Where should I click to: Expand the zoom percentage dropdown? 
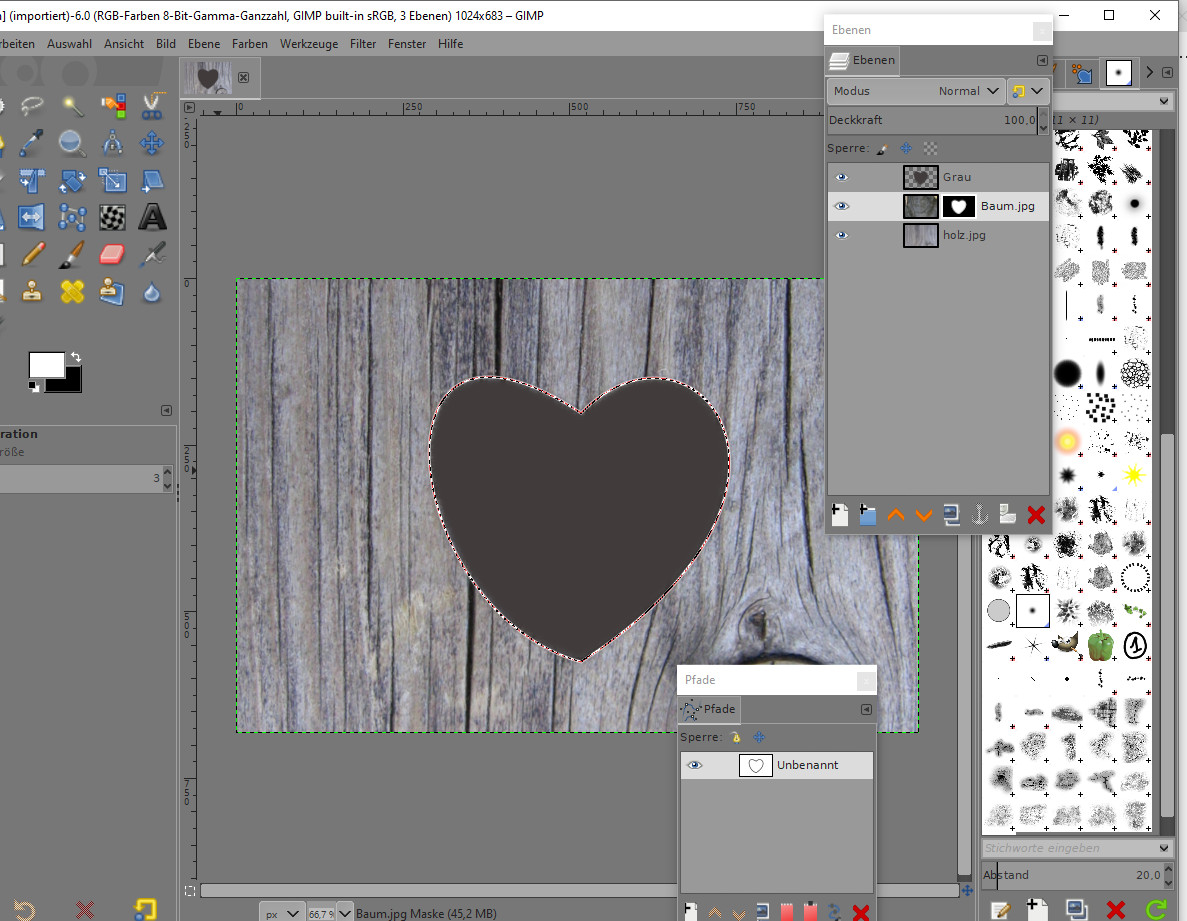point(344,913)
